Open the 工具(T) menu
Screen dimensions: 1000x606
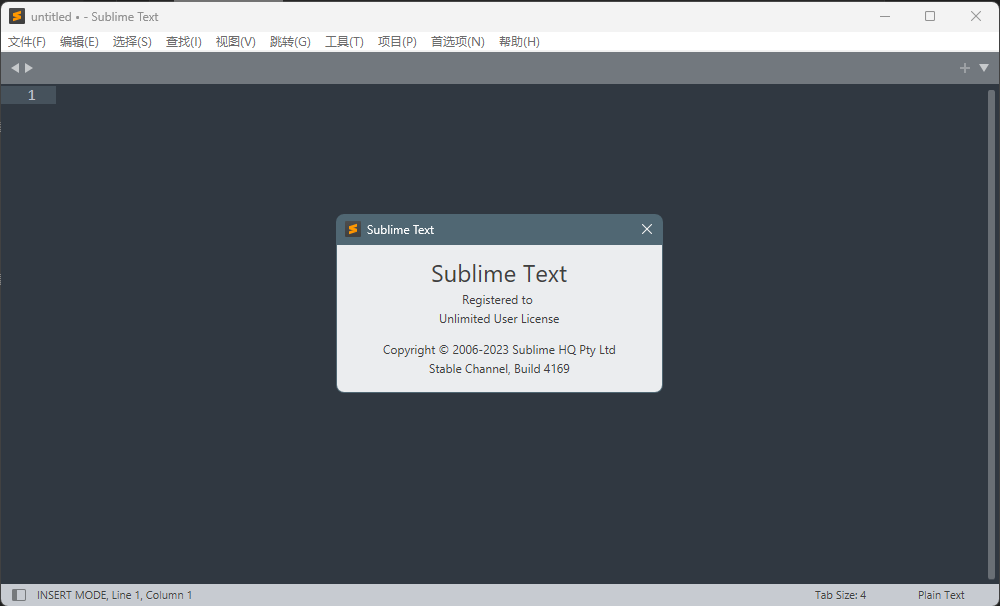click(x=344, y=42)
